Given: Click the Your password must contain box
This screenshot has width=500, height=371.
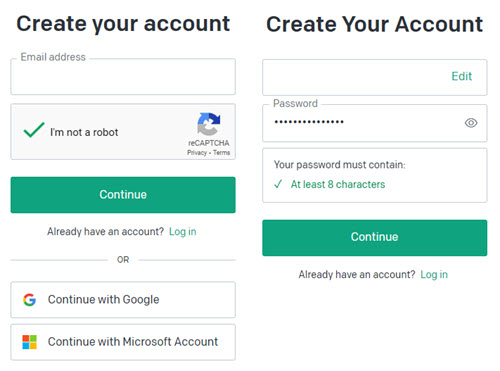Looking at the screenshot, I should tap(375, 175).
